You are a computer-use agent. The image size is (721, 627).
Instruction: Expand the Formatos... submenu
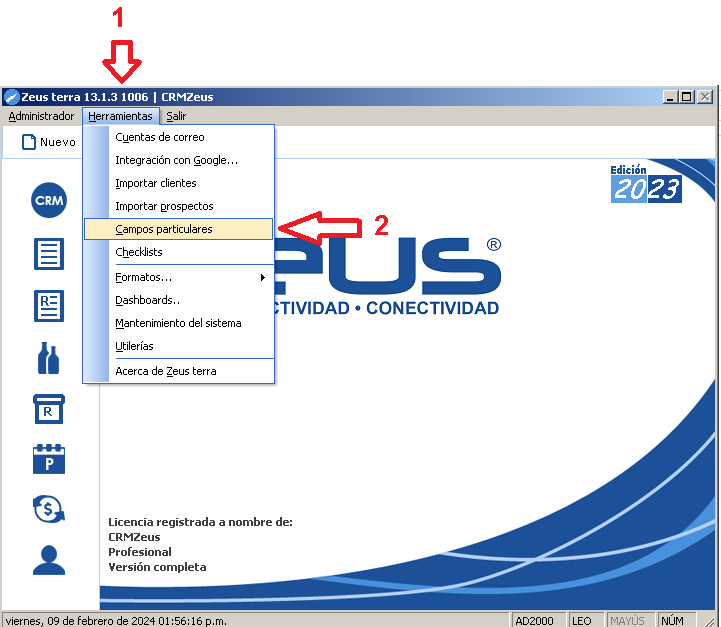point(179,277)
